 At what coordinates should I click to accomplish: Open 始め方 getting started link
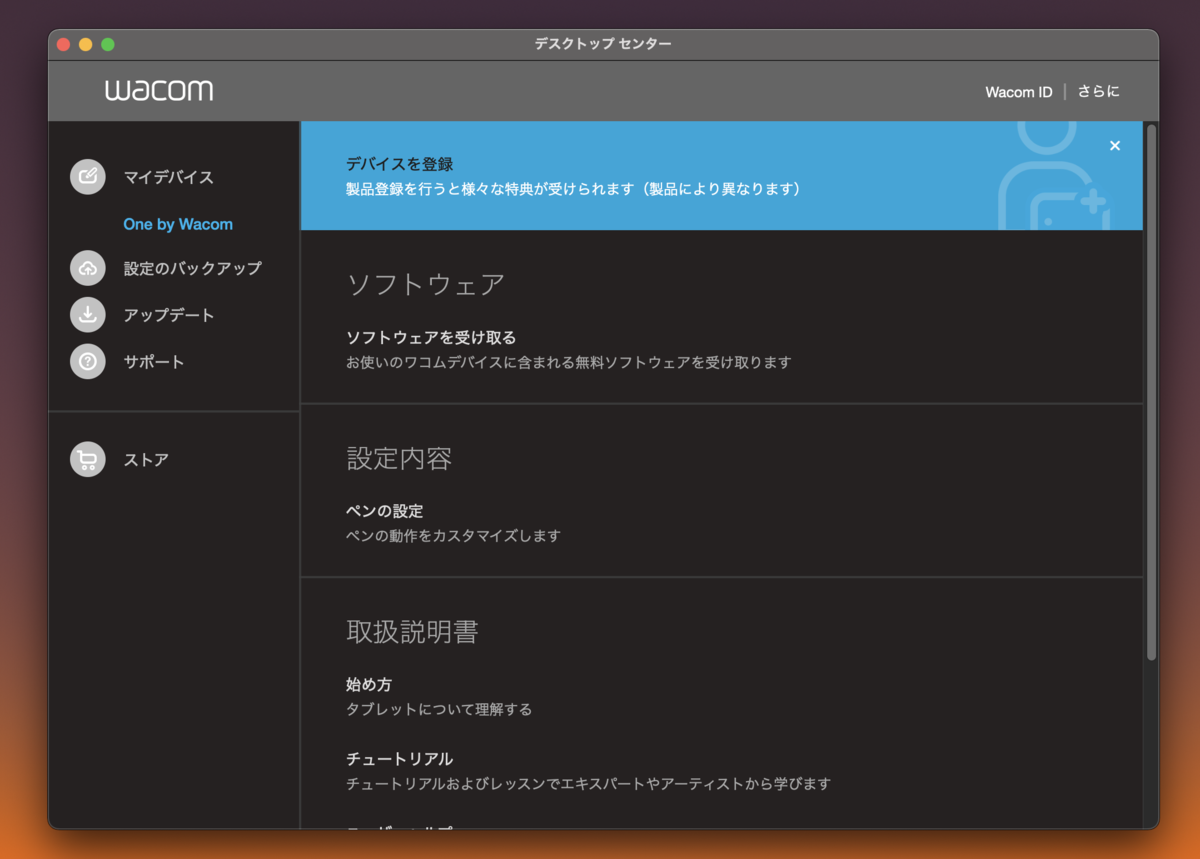(x=369, y=685)
